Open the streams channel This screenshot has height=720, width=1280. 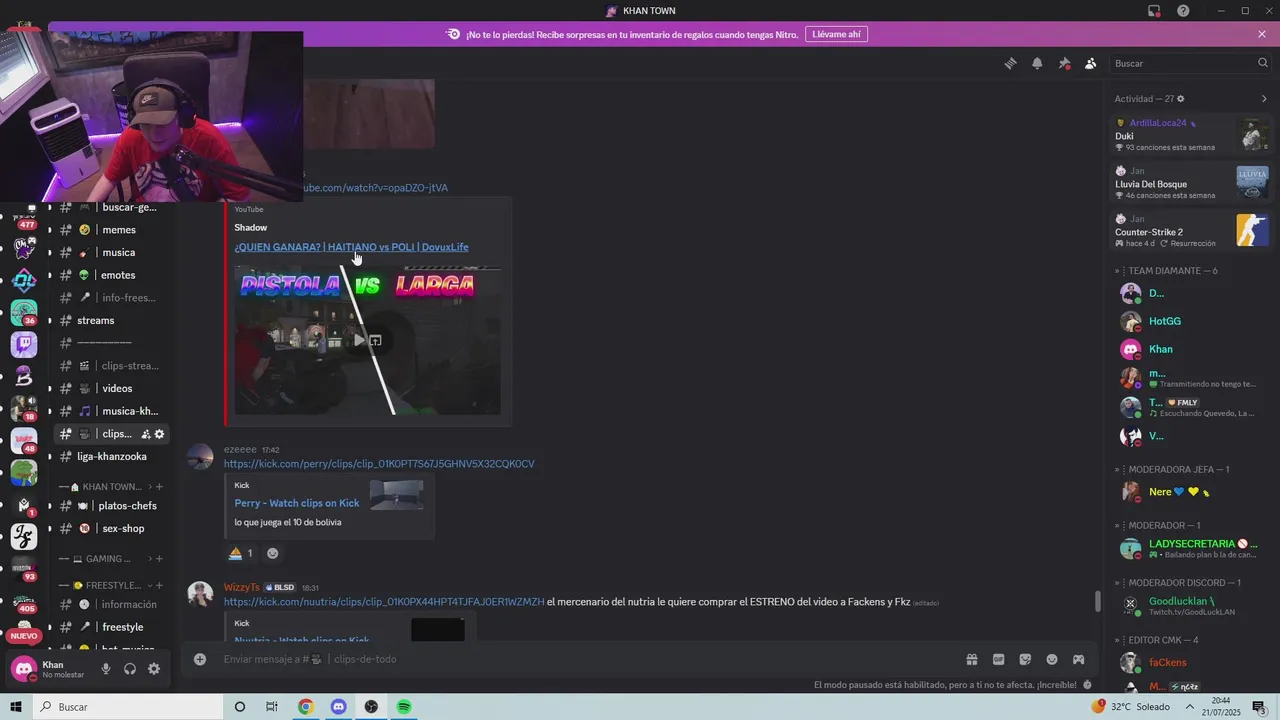pyautogui.click(x=110, y=320)
